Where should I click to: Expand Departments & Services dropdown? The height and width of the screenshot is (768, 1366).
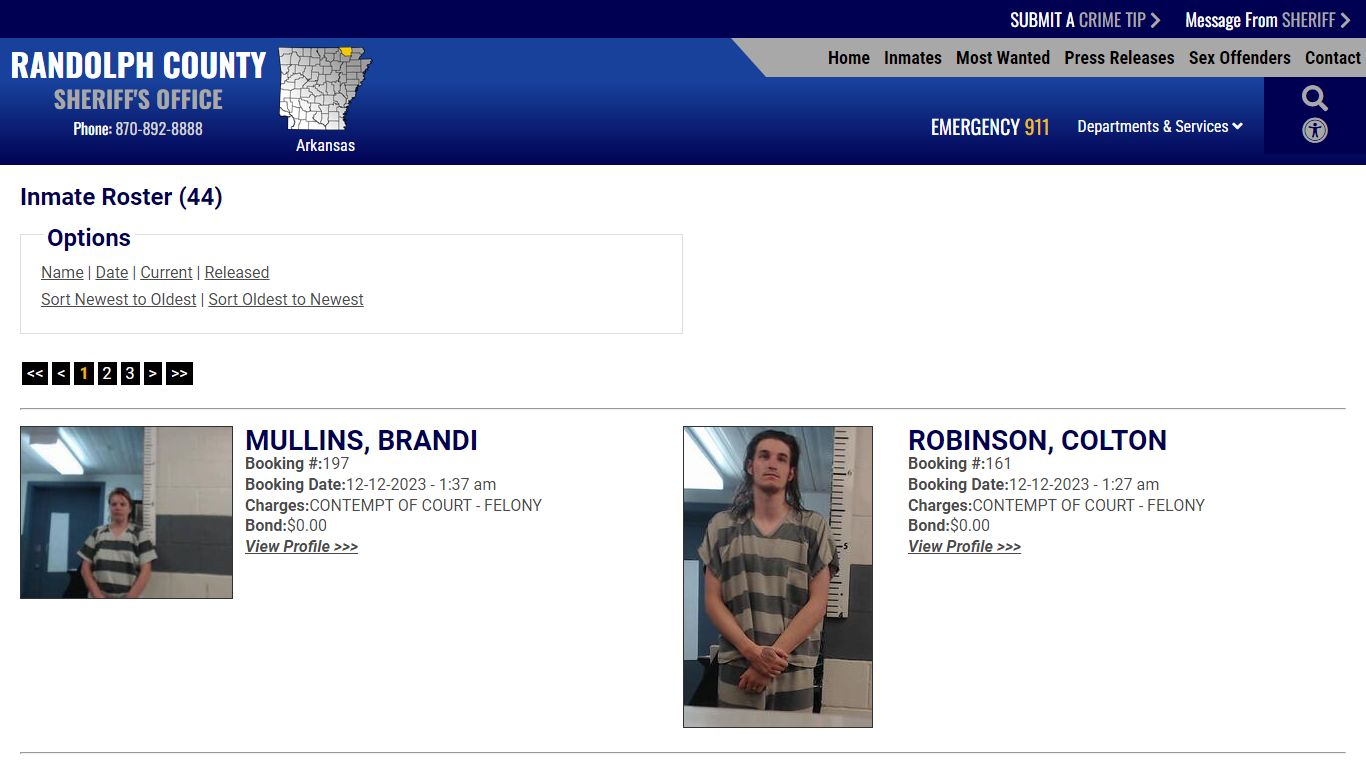pyautogui.click(x=1160, y=127)
